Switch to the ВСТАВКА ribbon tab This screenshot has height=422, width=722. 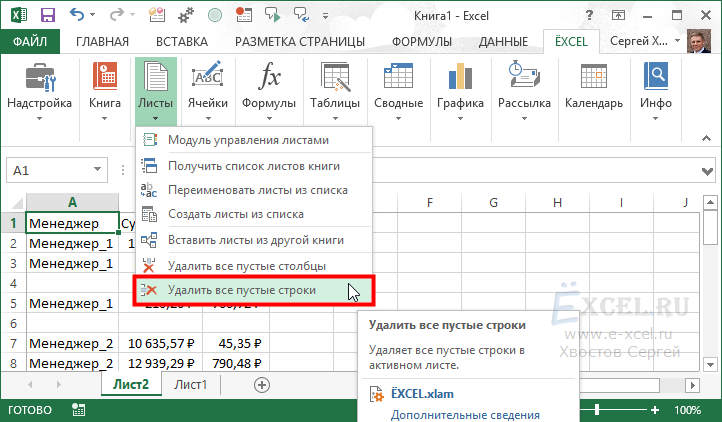[x=182, y=41]
